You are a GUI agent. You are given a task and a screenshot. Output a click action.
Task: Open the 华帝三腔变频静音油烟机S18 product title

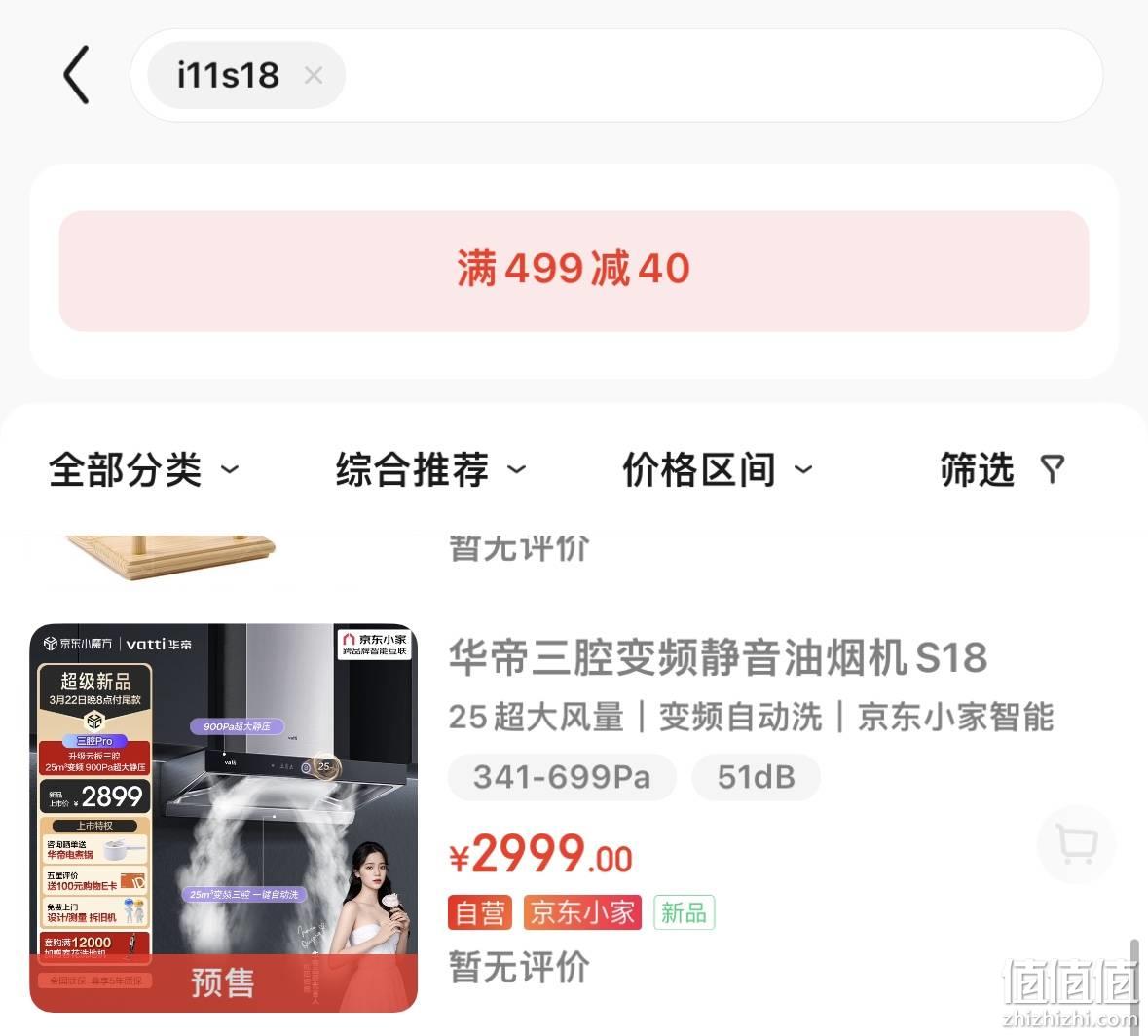tap(719, 657)
